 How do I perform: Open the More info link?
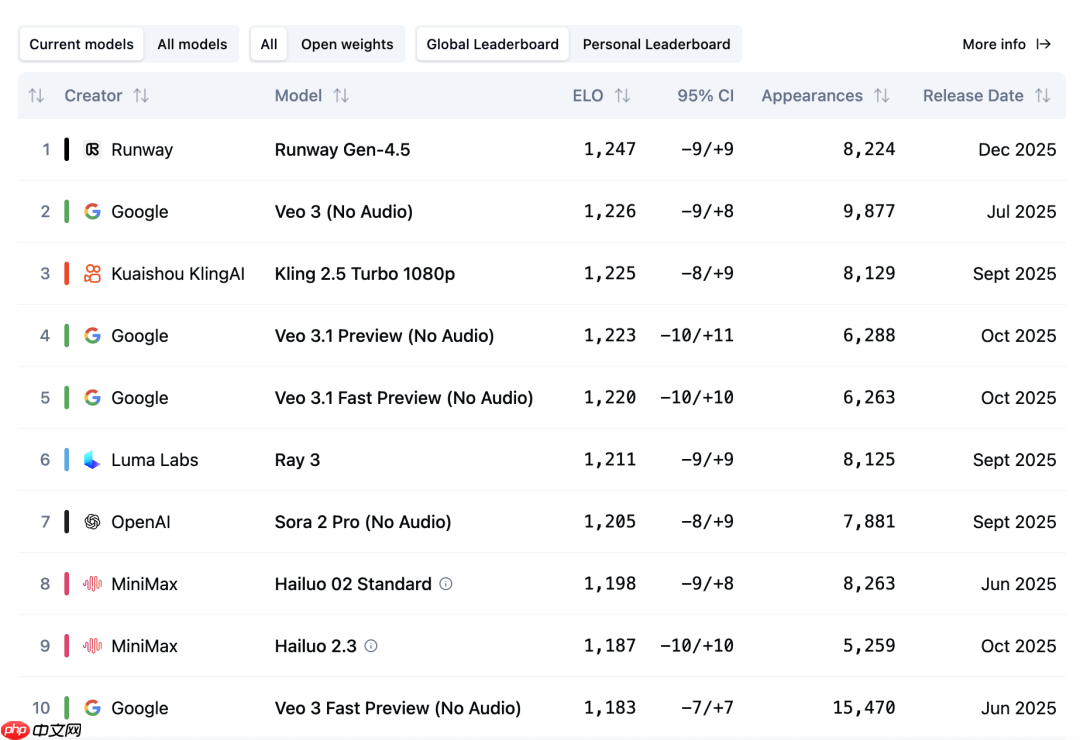pos(1006,44)
